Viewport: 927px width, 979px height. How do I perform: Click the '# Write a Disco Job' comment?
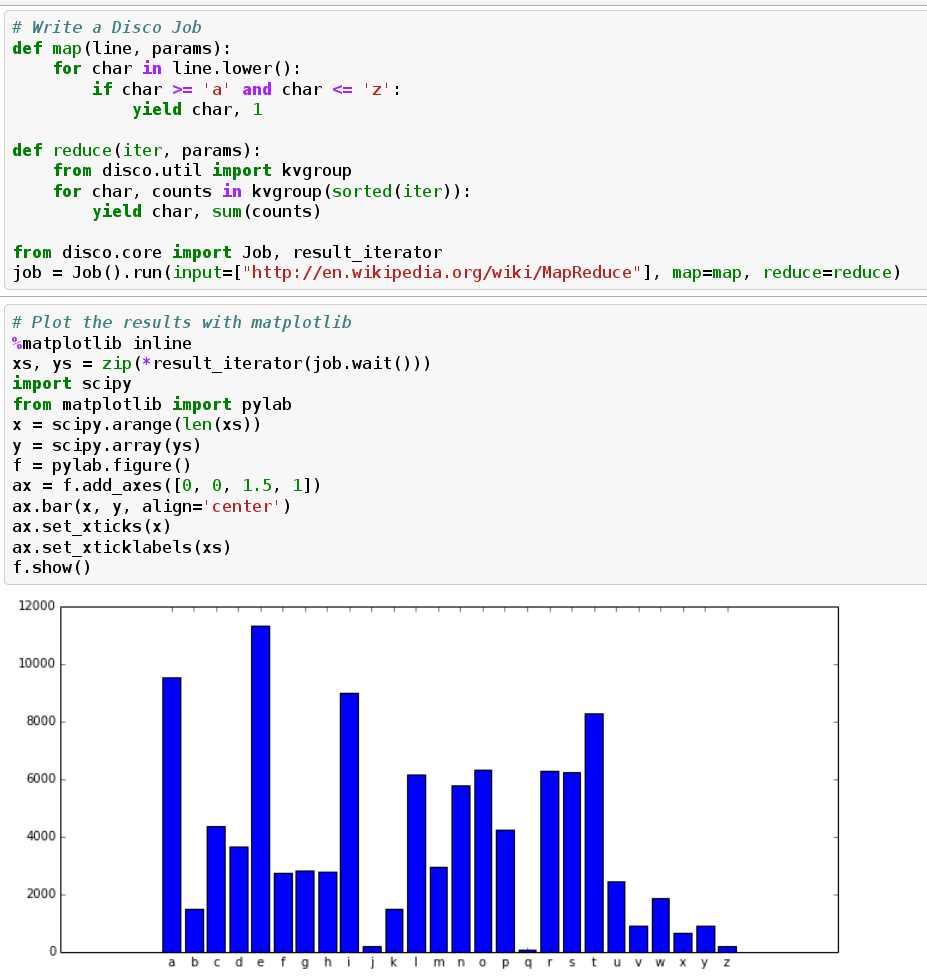[x=107, y=27]
